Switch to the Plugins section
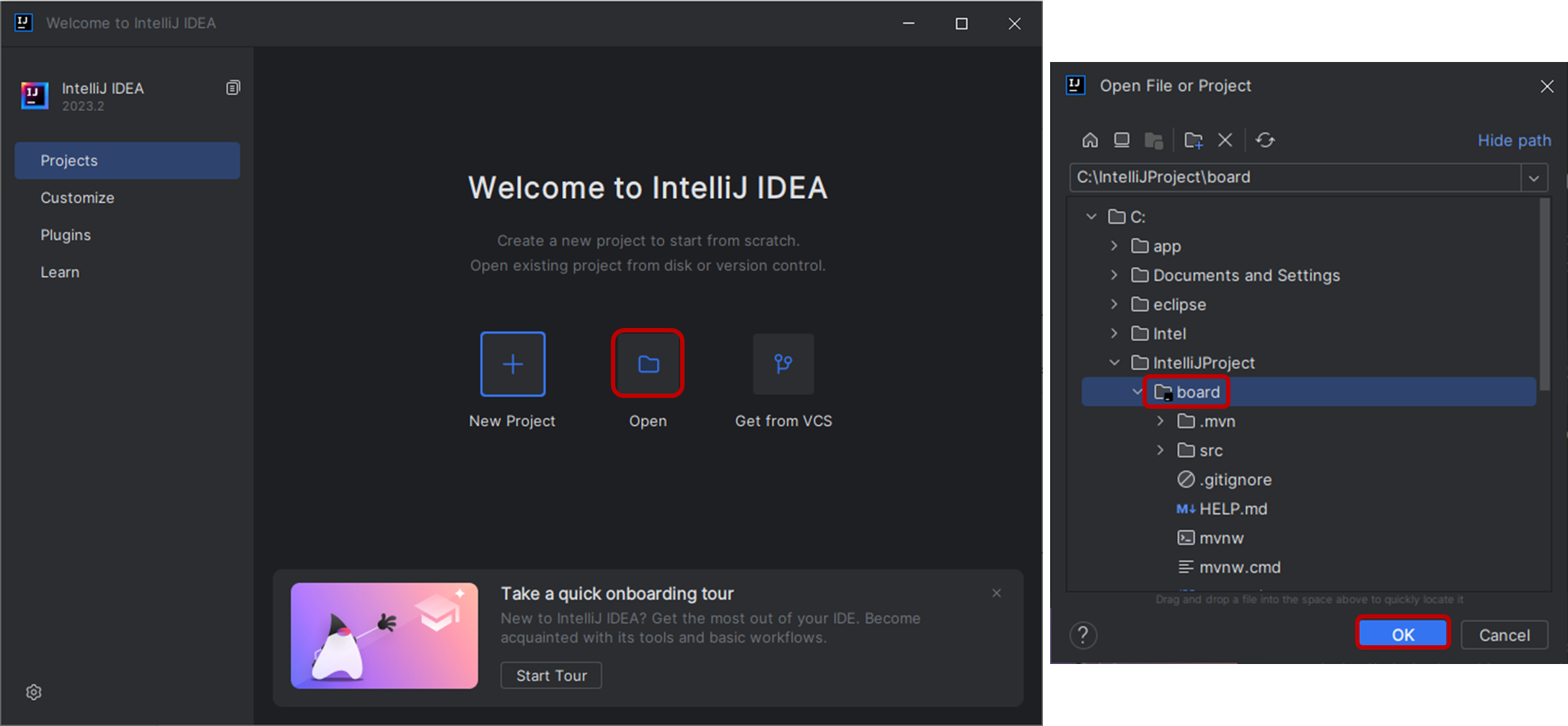The height and width of the screenshot is (726, 1568). click(x=66, y=234)
